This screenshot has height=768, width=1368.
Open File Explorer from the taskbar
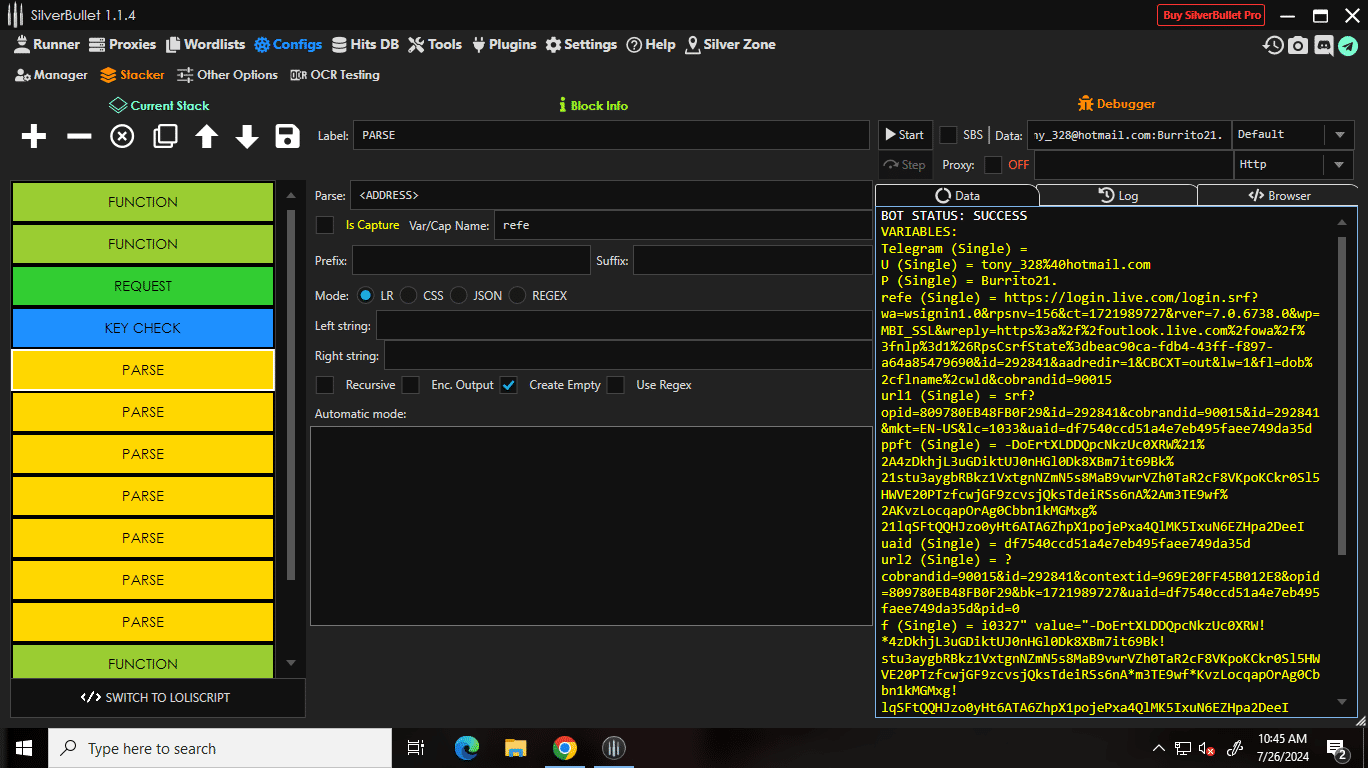[x=515, y=748]
